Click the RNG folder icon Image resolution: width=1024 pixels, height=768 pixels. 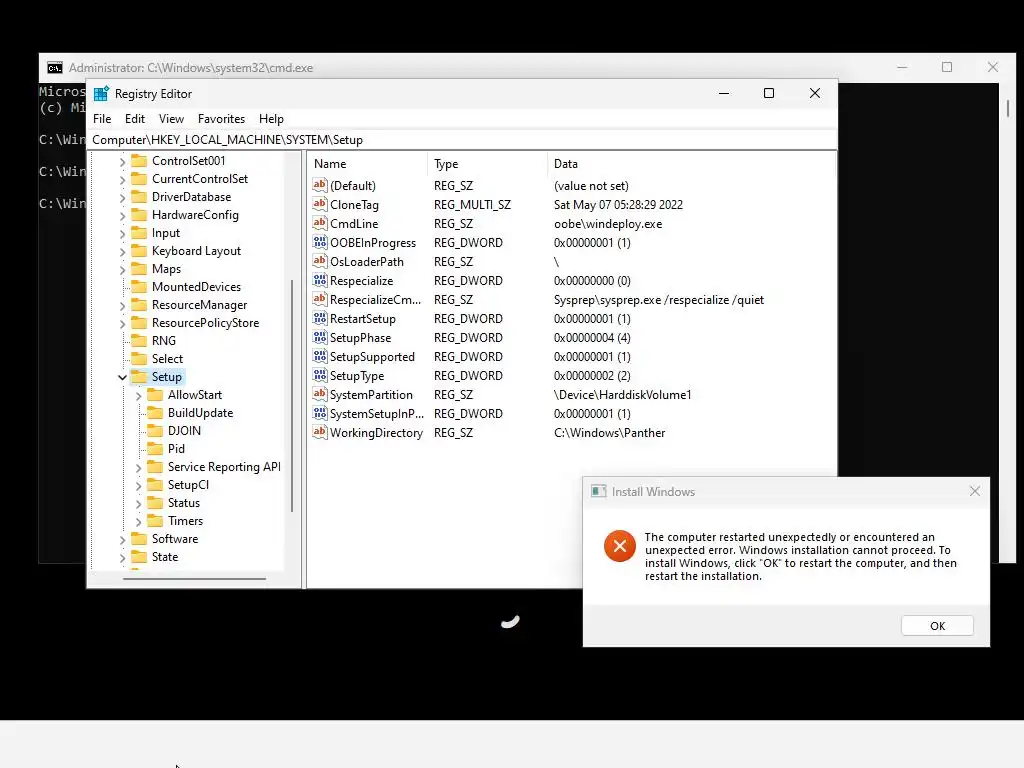pyautogui.click(x=139, y=340)
